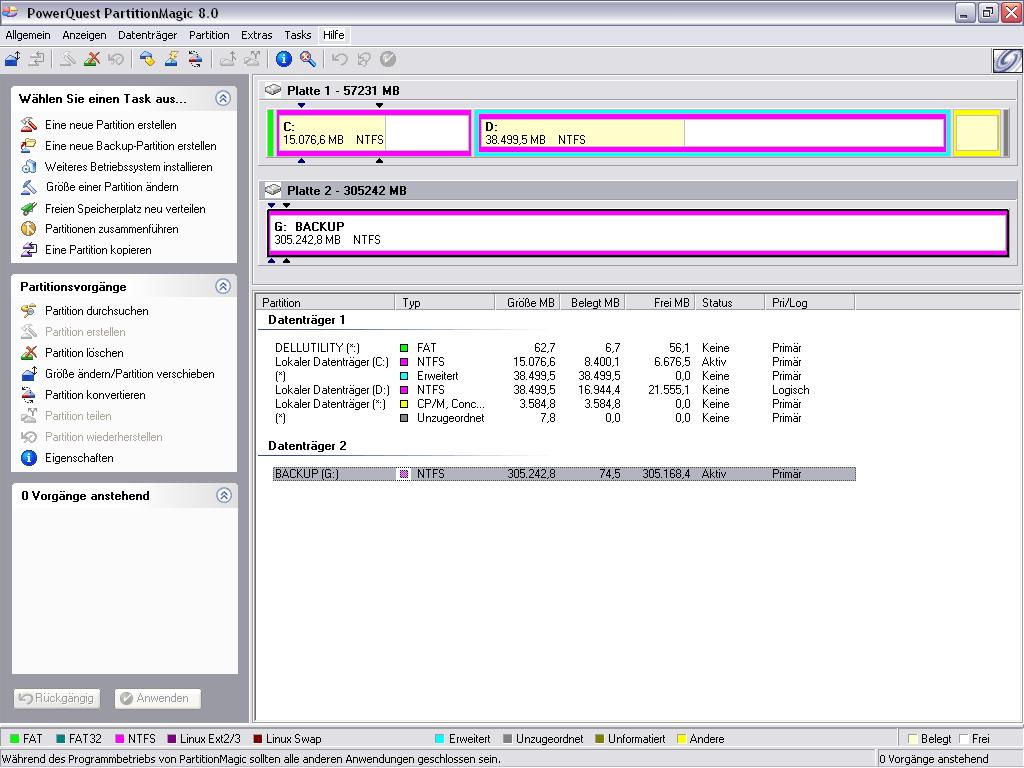Choose 'Eine neue Partition erstellen' task
Screen dimensions: 1024x768
110,125
